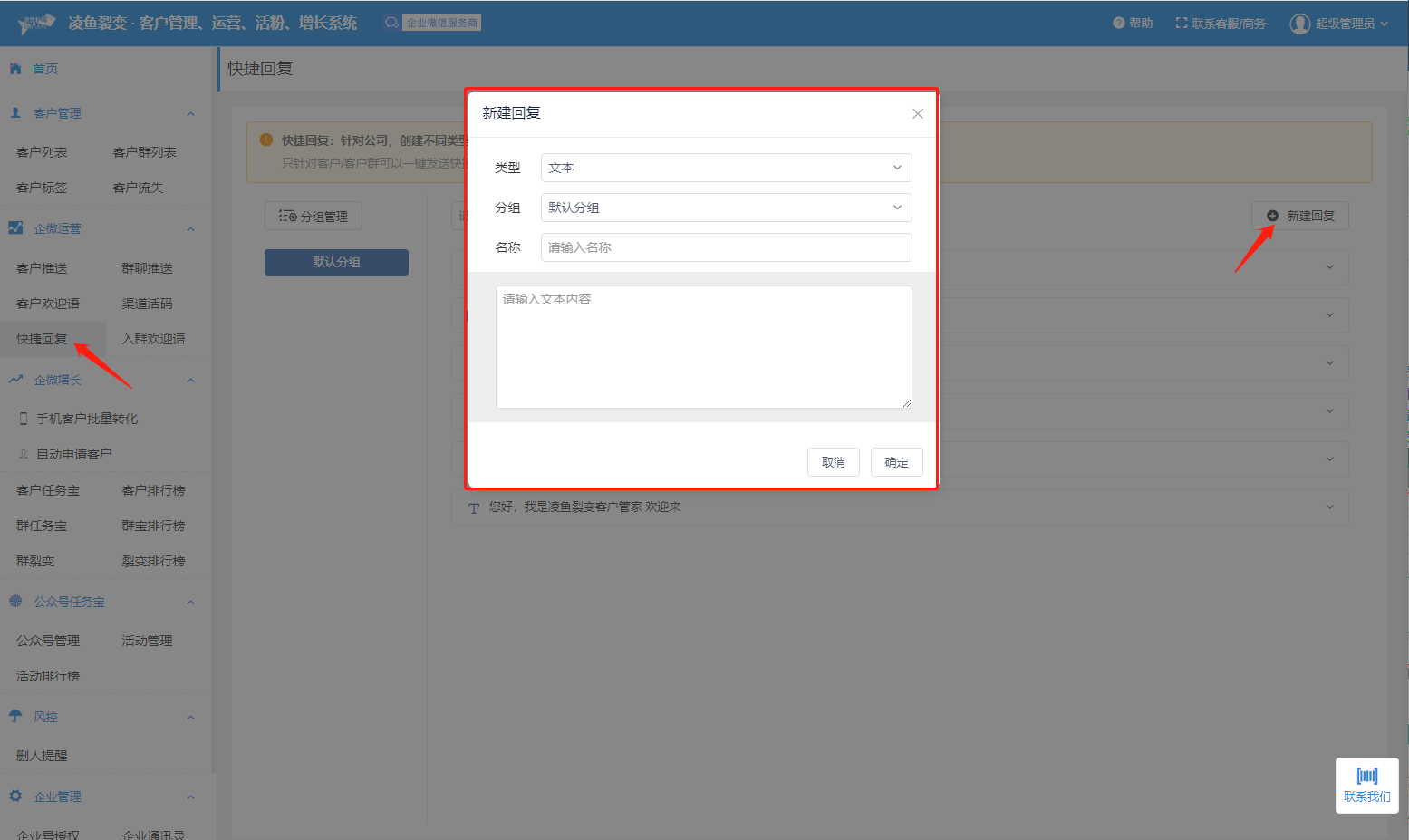Open 客户群列表 in the sidebar

click(x=144, y=152)
